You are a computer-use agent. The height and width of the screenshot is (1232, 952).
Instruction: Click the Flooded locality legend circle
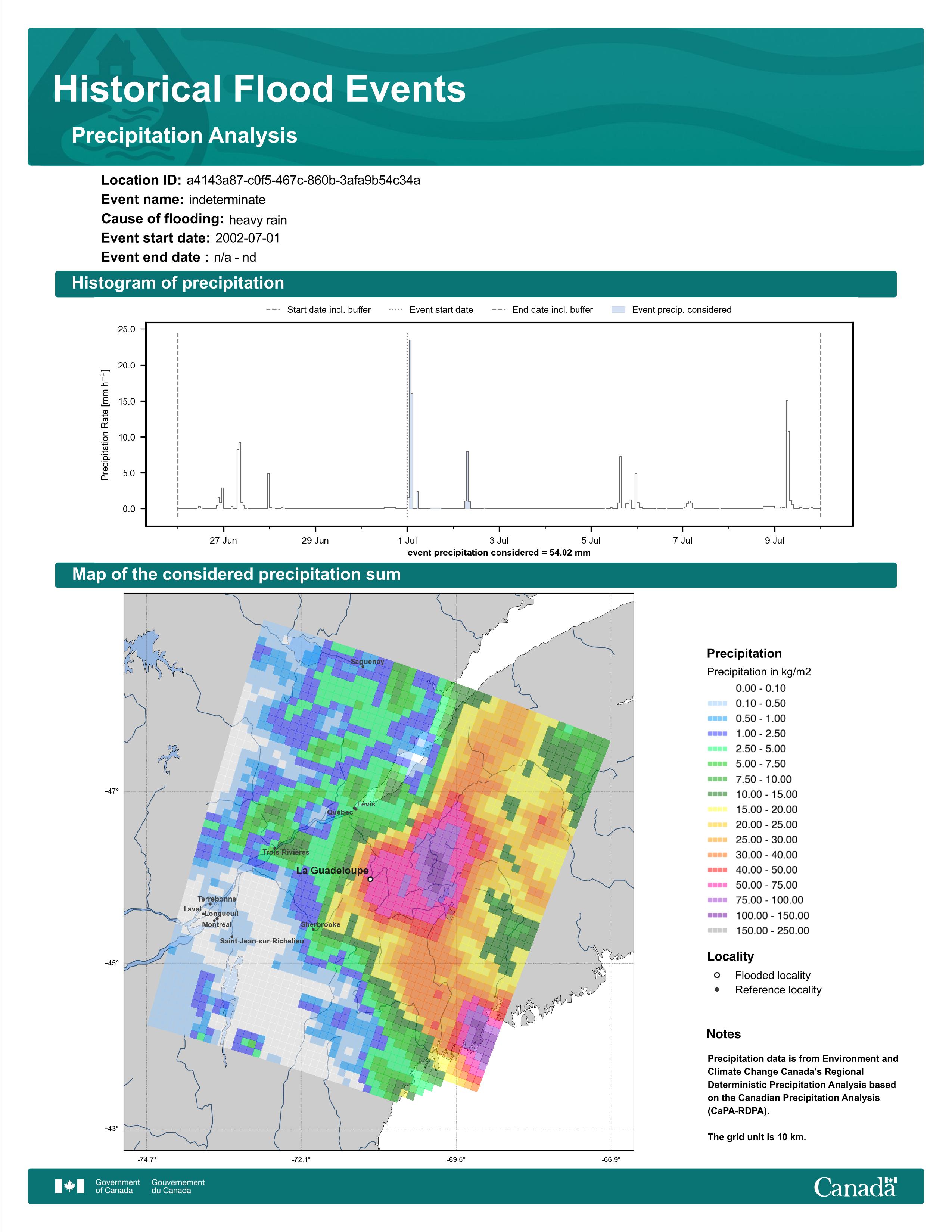point(717,975)
